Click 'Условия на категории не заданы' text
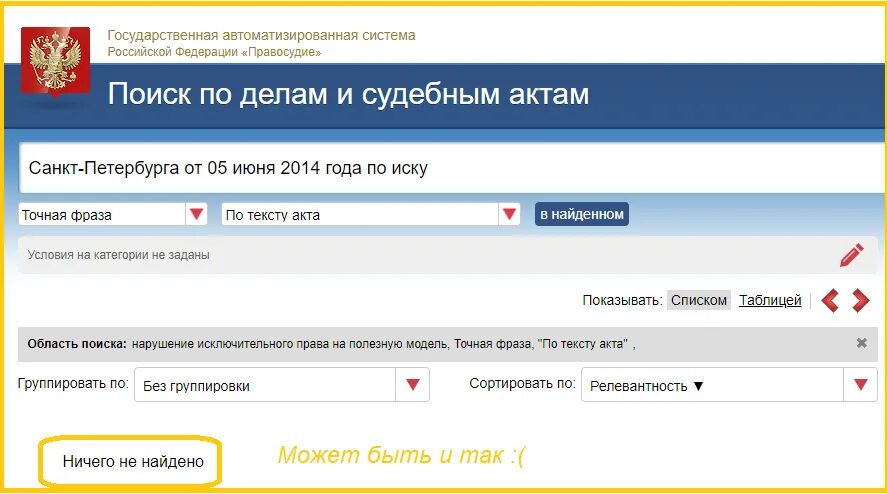Viewport: 887px width, 494px height. click(119, 255)
